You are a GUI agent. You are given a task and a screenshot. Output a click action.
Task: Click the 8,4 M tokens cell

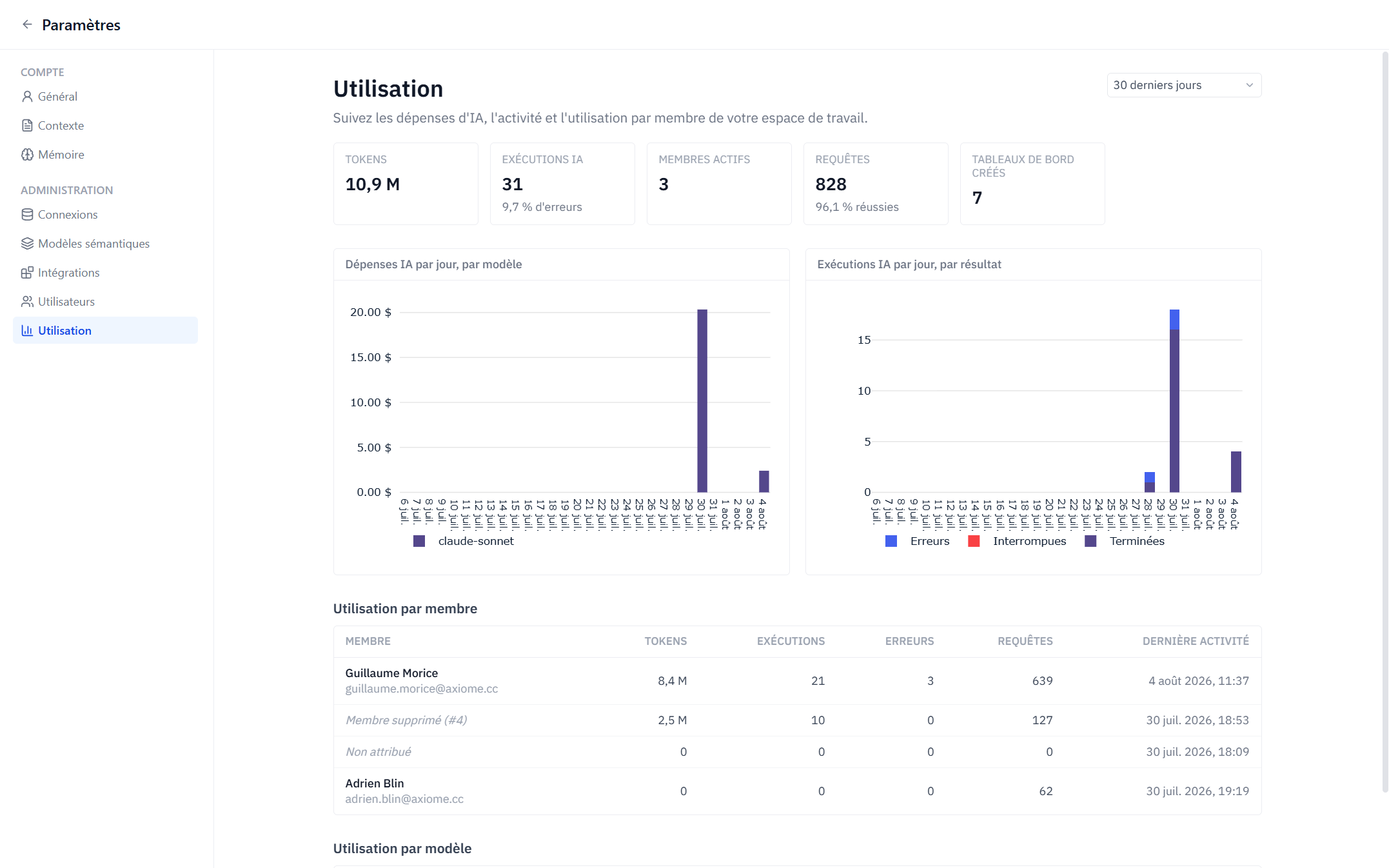[672, 681]
